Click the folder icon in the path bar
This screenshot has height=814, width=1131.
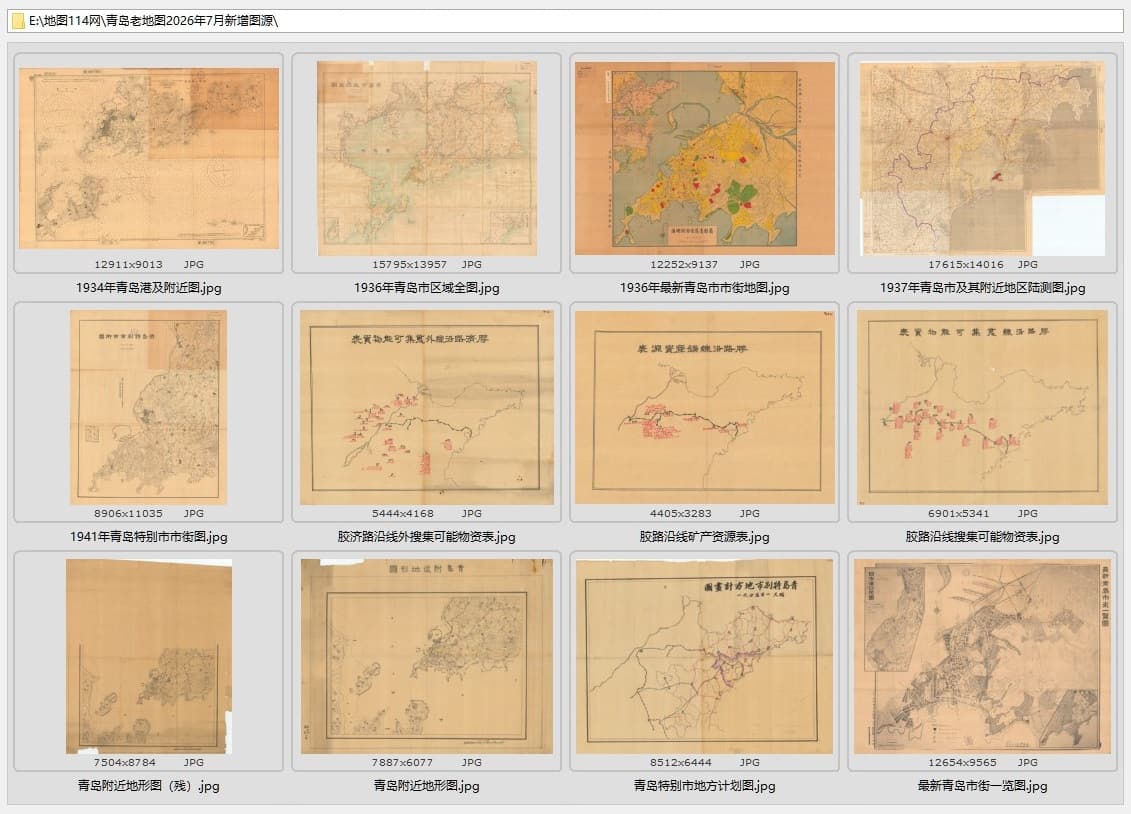pos(18,21)
